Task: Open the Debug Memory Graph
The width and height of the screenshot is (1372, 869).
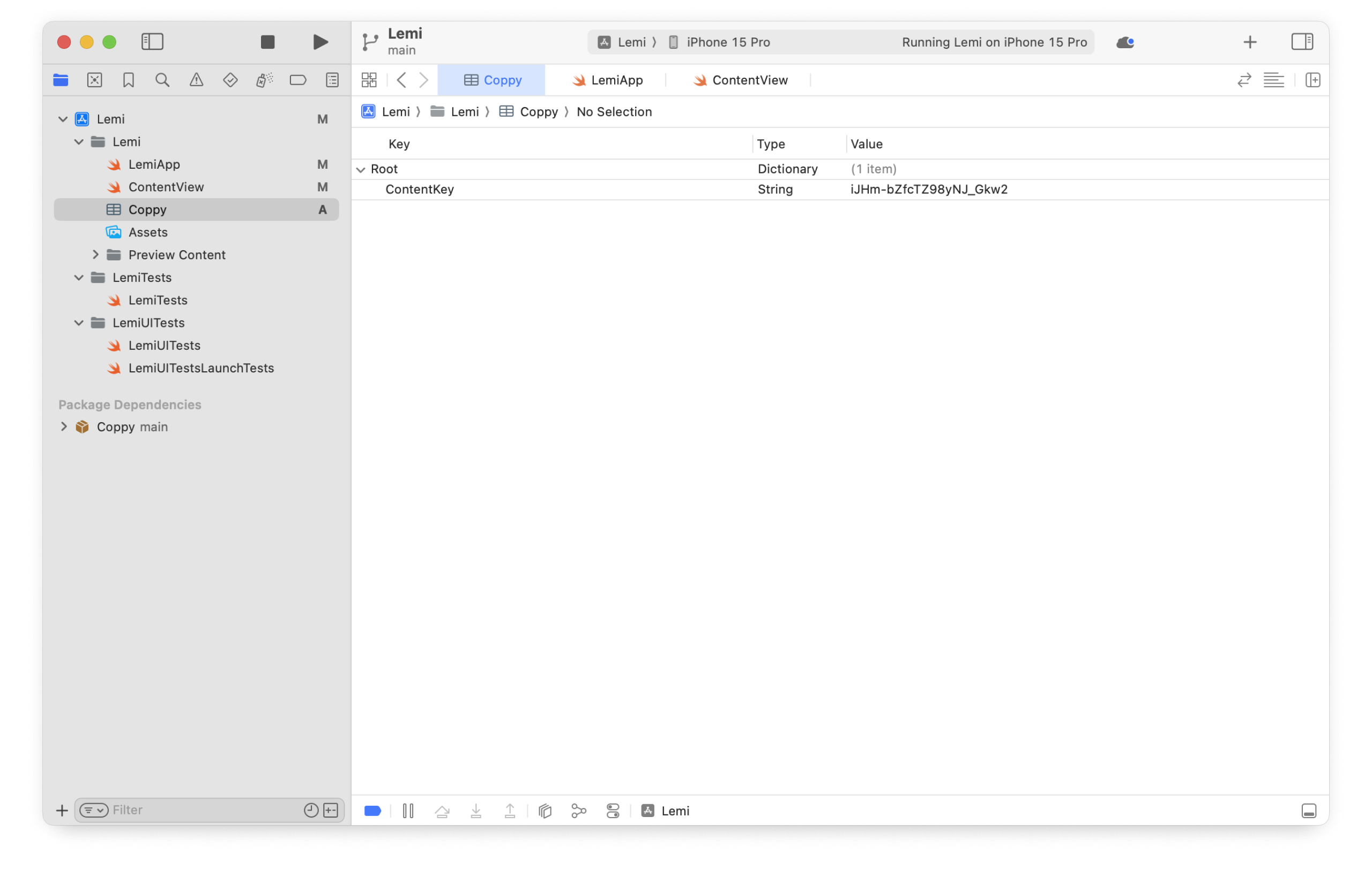Action: pyautogui.click(x=579, y=811)
